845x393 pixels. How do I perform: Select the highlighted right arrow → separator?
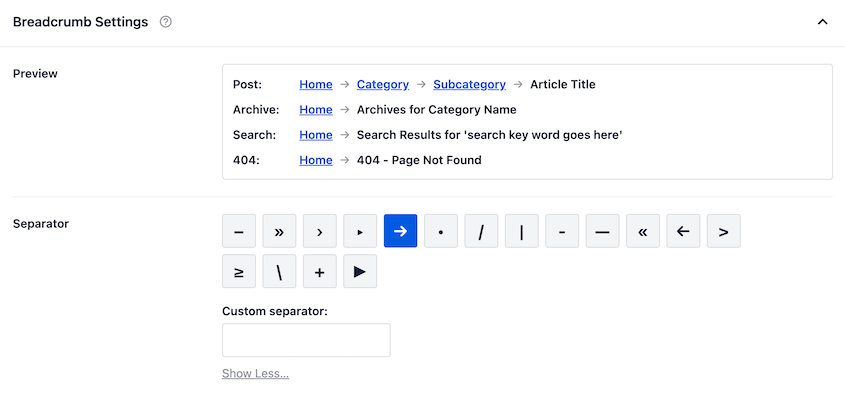(400, 231)
